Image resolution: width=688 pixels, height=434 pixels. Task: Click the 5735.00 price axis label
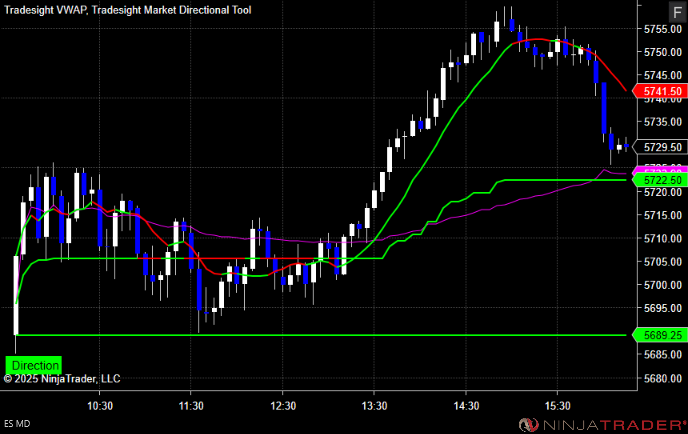point(663,122)
